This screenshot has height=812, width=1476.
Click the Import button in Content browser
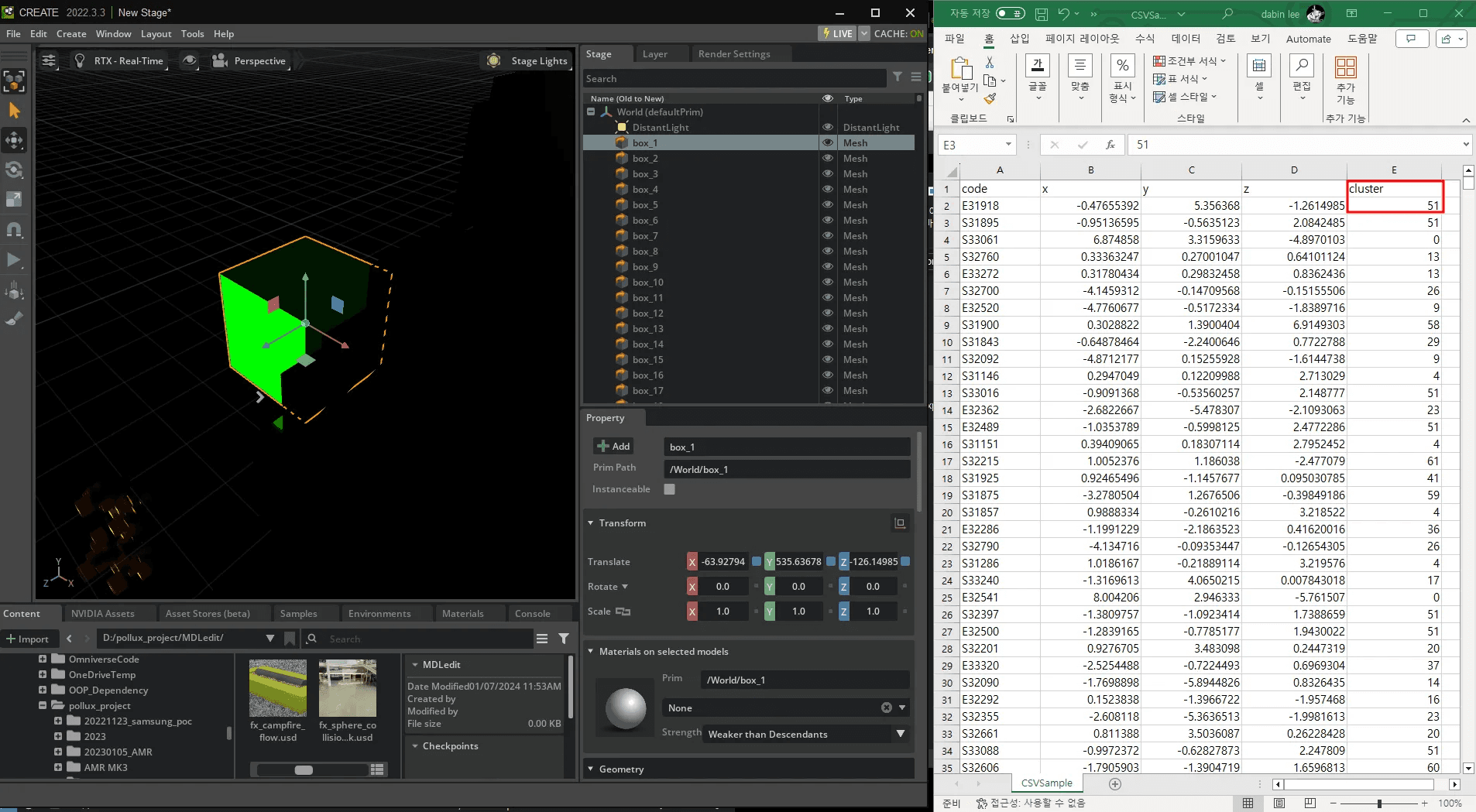(27, 639)
